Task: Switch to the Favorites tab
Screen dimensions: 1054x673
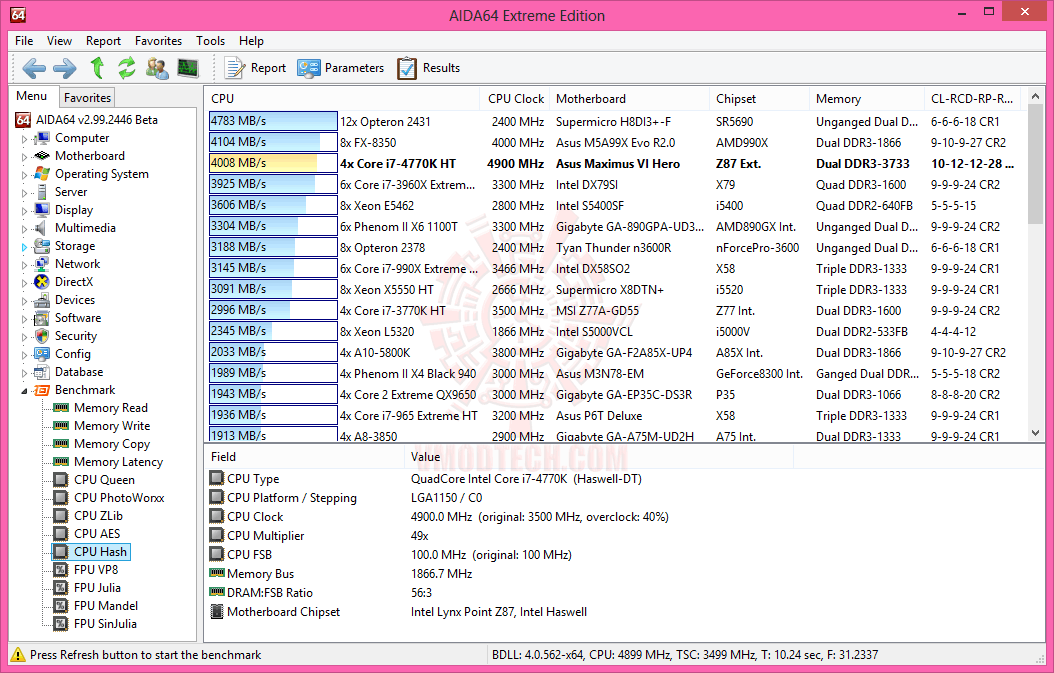Action: point(87,97)
